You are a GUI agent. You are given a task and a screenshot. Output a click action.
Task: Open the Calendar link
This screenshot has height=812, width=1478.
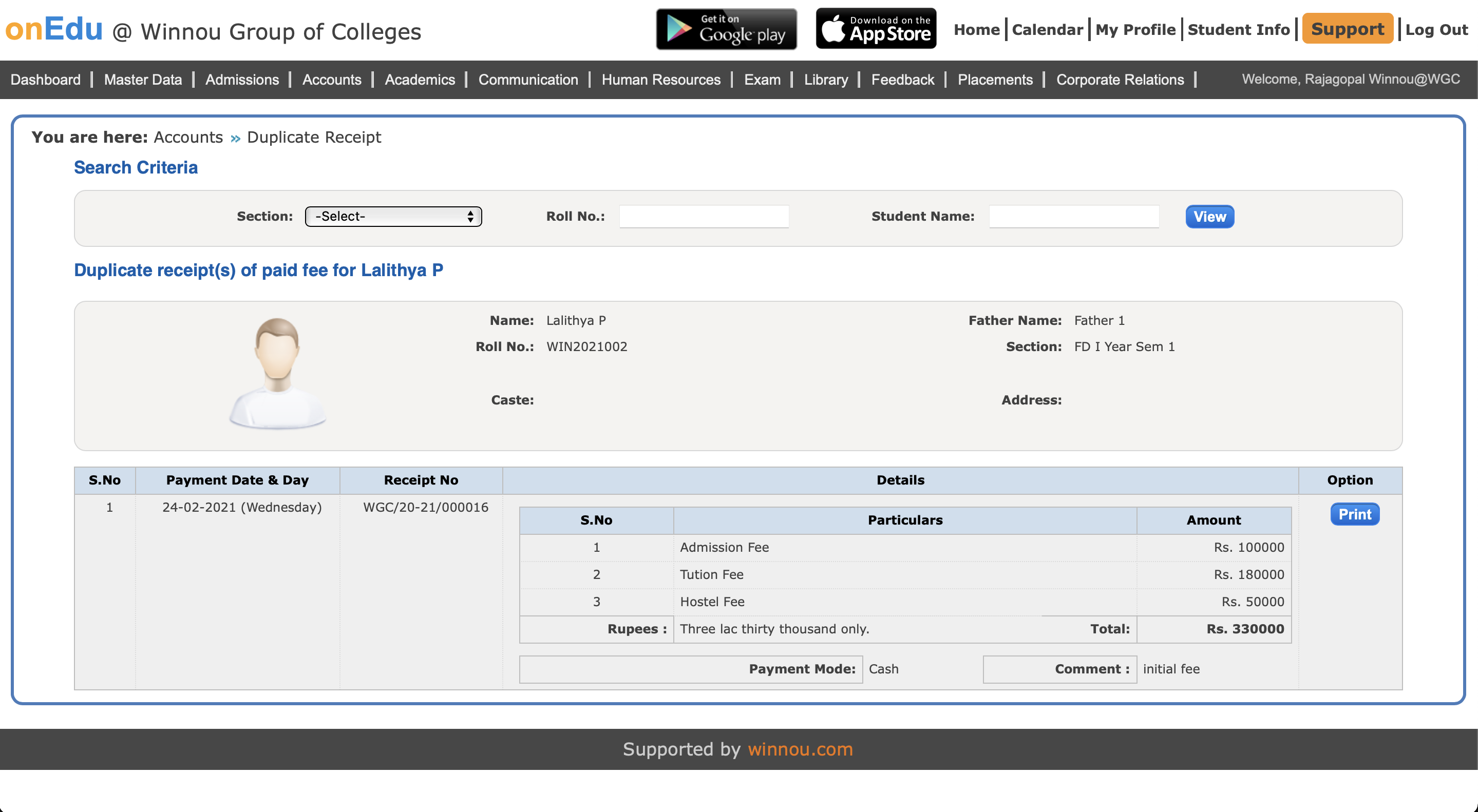pos(1047,30)
